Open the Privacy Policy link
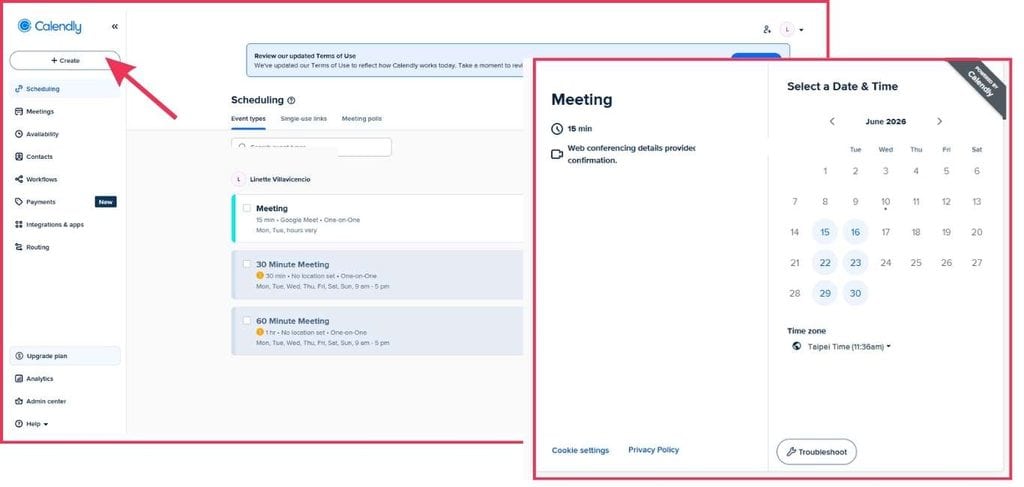This screenshot has height=487, width=1024. (654, 450)
